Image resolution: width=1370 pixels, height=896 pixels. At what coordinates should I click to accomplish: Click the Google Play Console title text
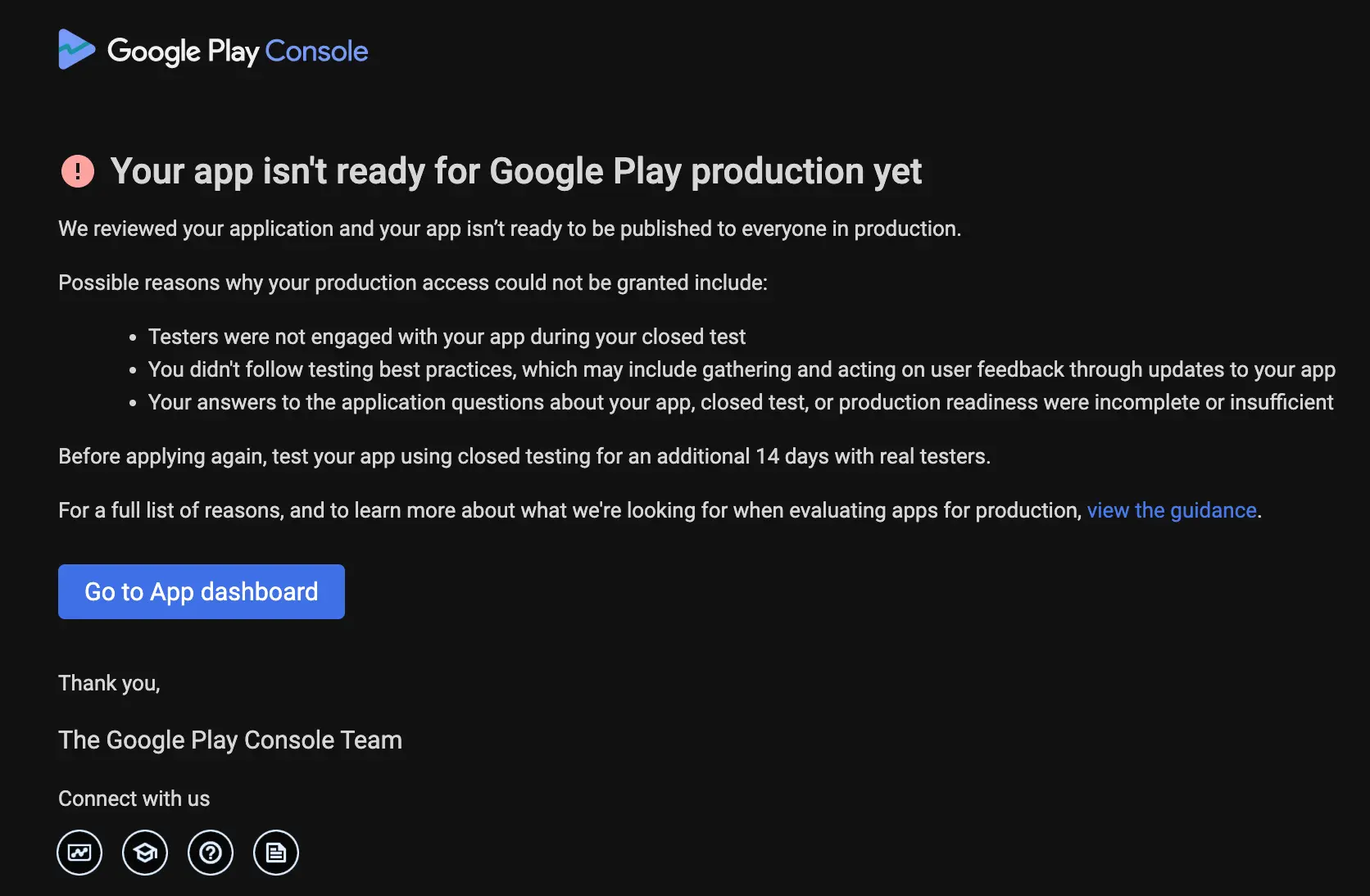coord(238,52)
